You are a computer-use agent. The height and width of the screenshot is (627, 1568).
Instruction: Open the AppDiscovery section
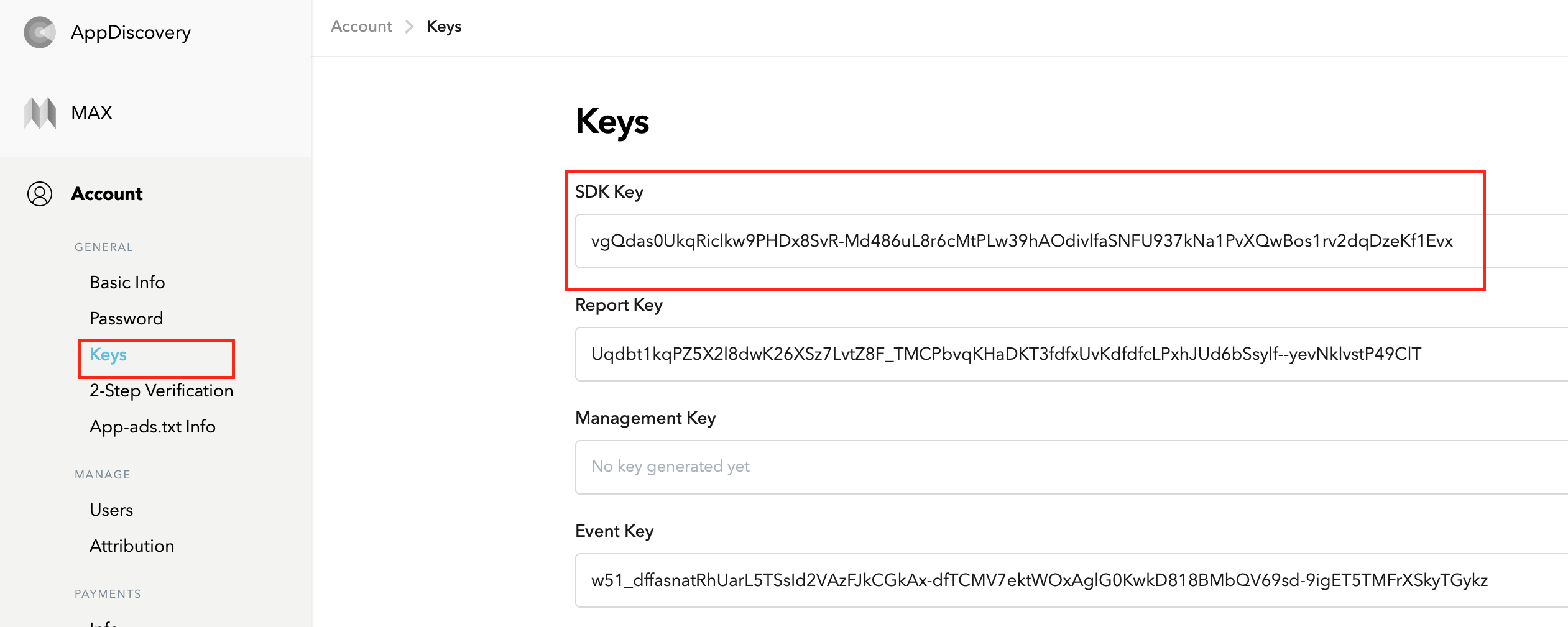coord(131,32)
